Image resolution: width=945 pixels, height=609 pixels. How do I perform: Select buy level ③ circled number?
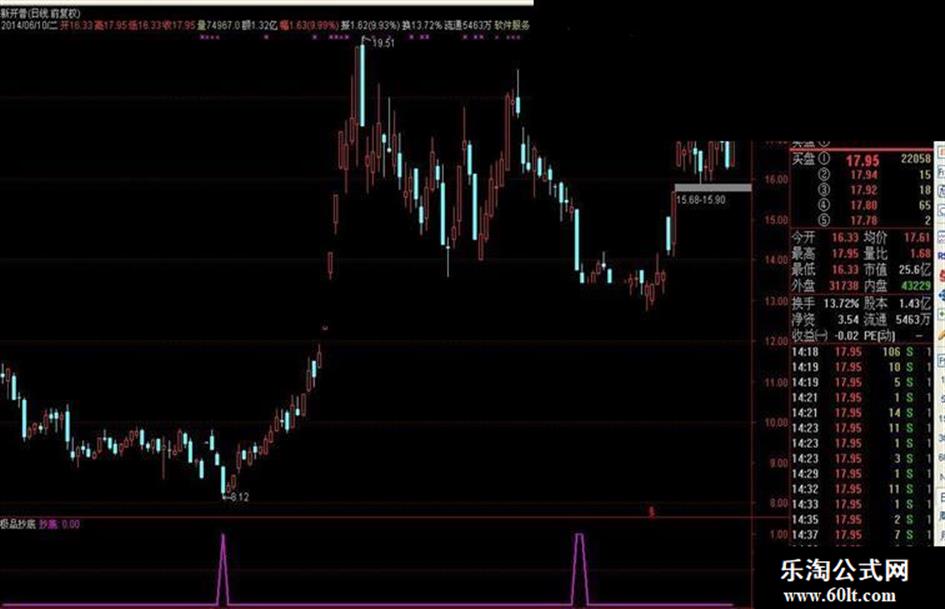(824, 190)
